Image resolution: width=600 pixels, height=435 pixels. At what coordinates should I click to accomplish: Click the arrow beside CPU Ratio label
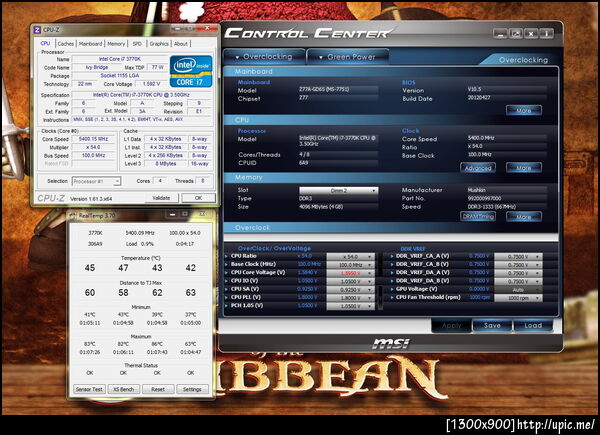227,256
